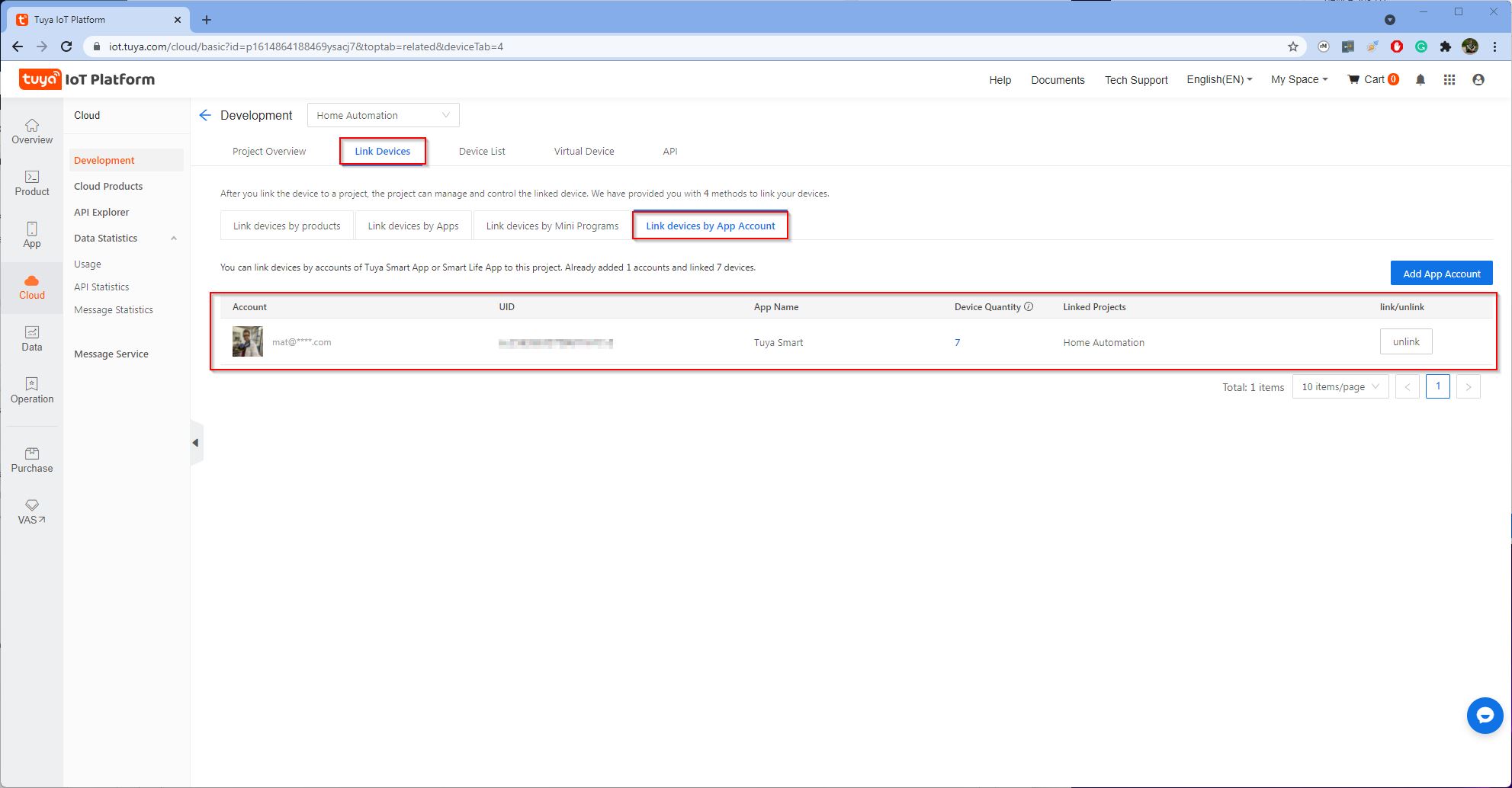Select the Link devices by Apps tab
Viewport: 1512px width, 788px height.
pos(413,225)
